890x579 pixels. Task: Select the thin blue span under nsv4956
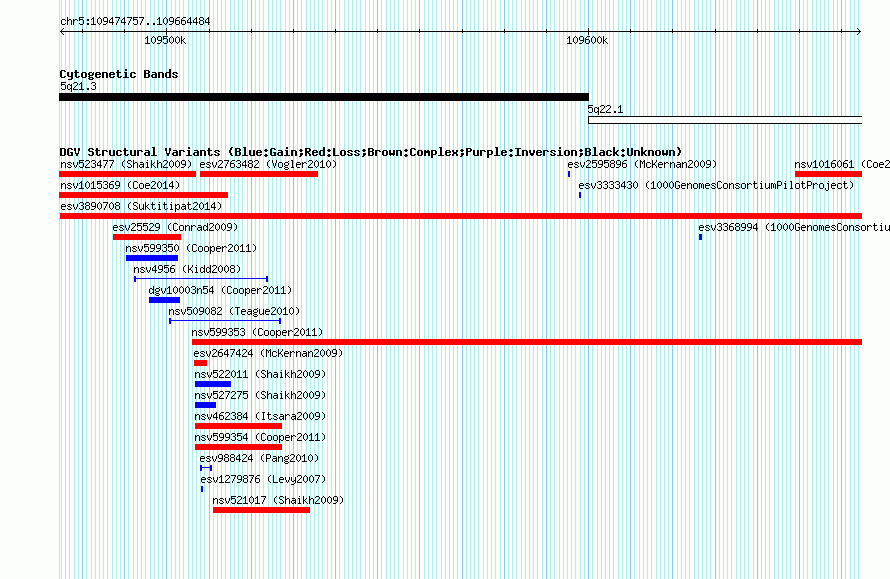[x=201, y=279]
